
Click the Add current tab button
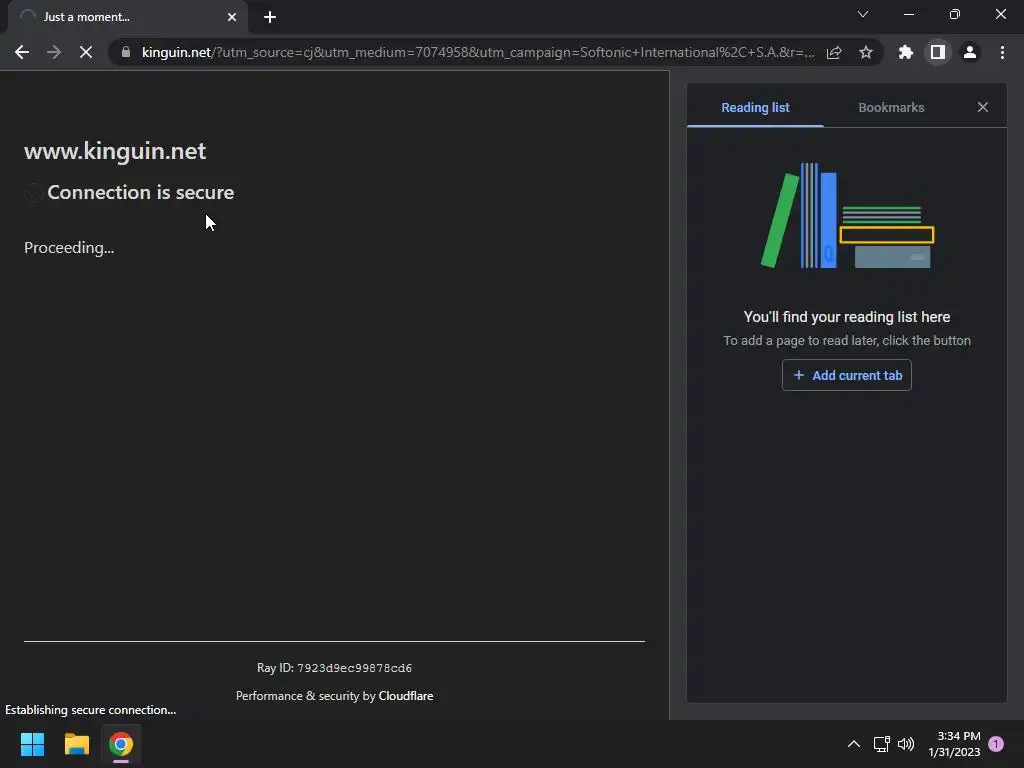pyautogui.click(x=846, y=376)
